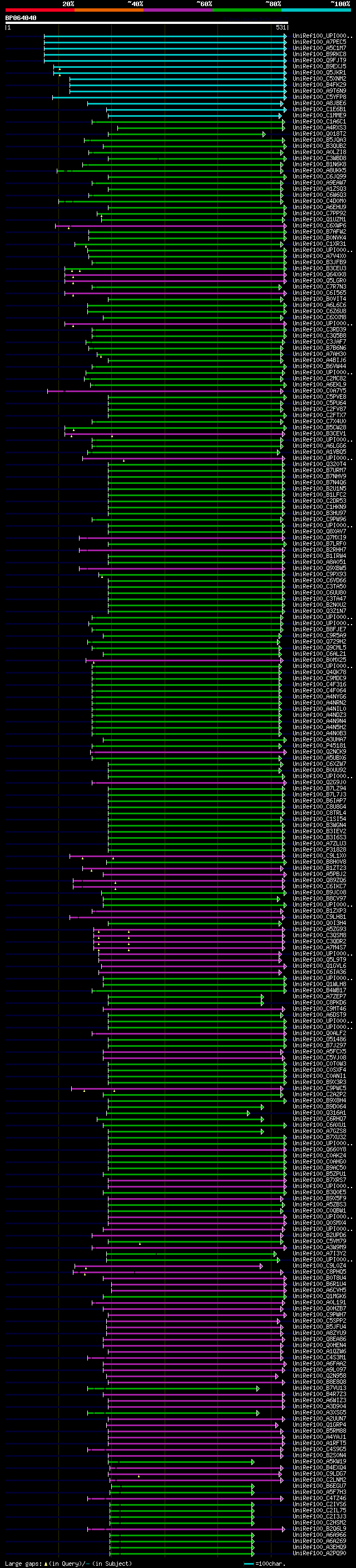The image size is (356, 1568).
Task: Click label UniRef100_A4BIJ6
Action: 319,360
